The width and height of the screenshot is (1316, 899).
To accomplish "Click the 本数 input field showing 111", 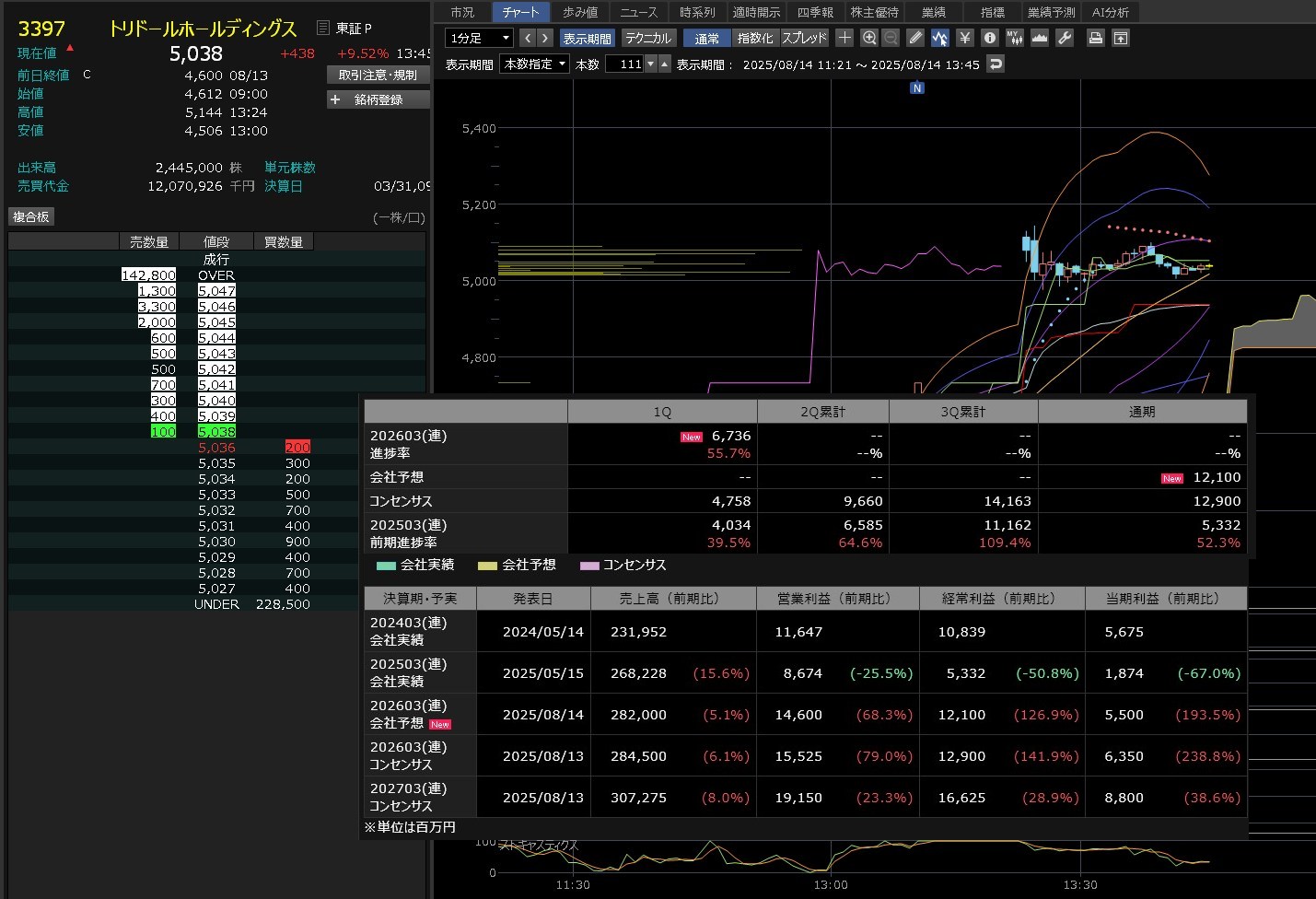I will coord(624,64).
